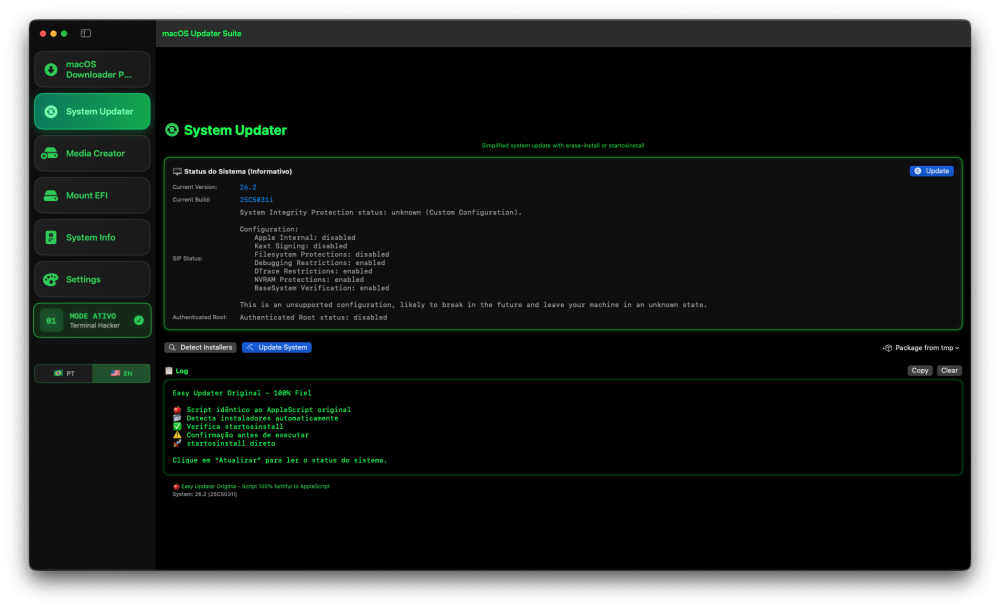Screen dimensions: 1000x609
Task: Click the US flag icon
Action: pos(115,374)
